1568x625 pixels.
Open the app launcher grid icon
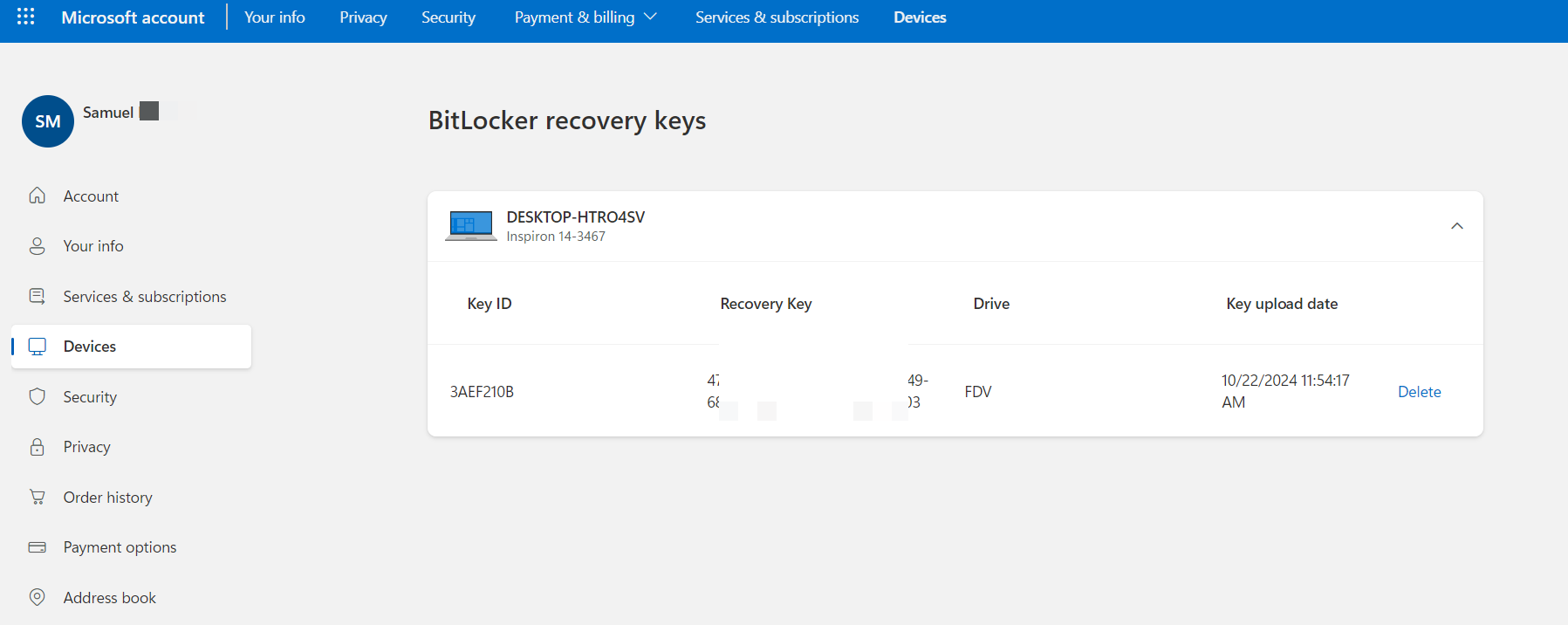26,17
